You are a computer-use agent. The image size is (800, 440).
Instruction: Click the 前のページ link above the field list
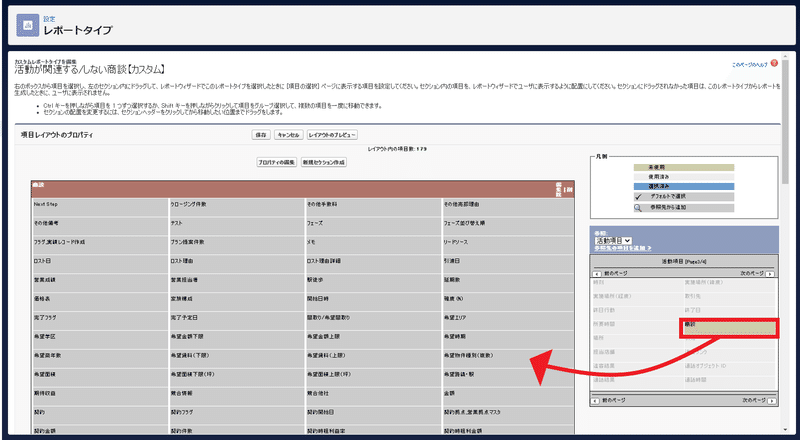616,274
